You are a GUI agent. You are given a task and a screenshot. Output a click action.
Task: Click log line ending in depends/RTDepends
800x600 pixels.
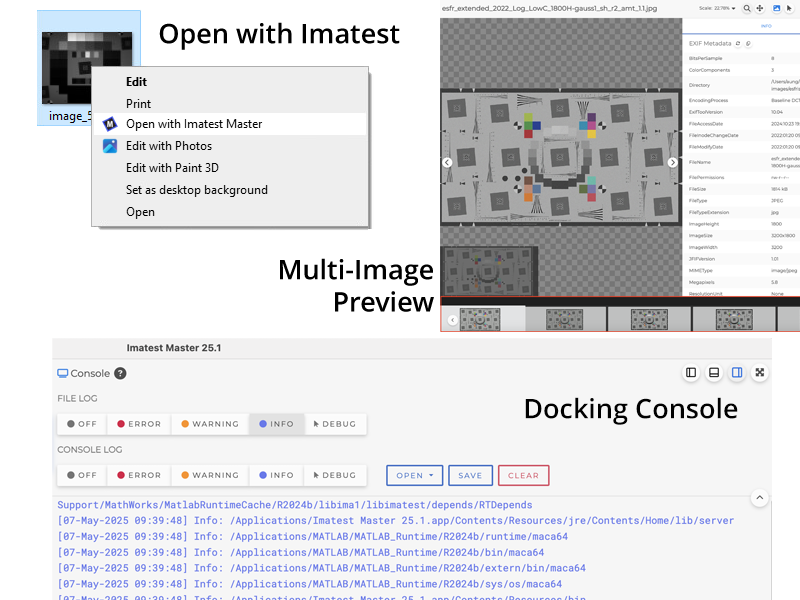(295, 505)
